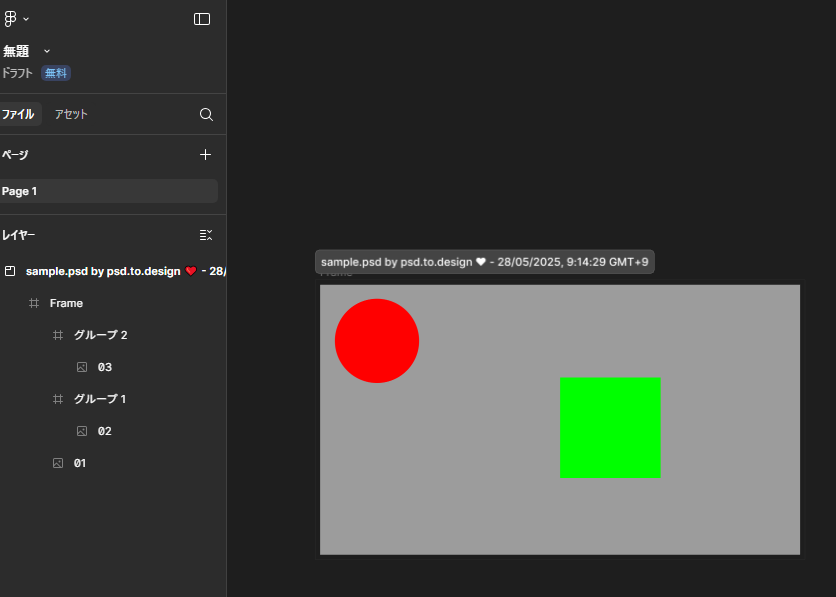Click the image icon beside layer 01

(58, 463)
